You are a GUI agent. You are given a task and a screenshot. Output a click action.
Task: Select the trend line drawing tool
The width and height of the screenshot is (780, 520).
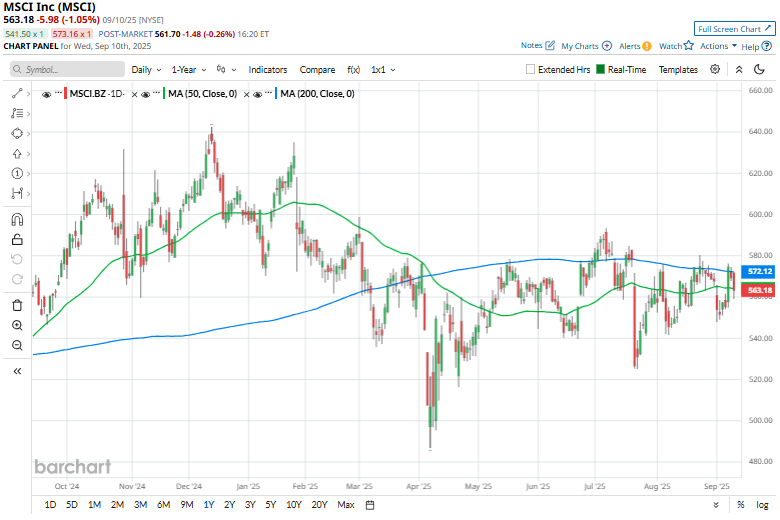[17, 94]
